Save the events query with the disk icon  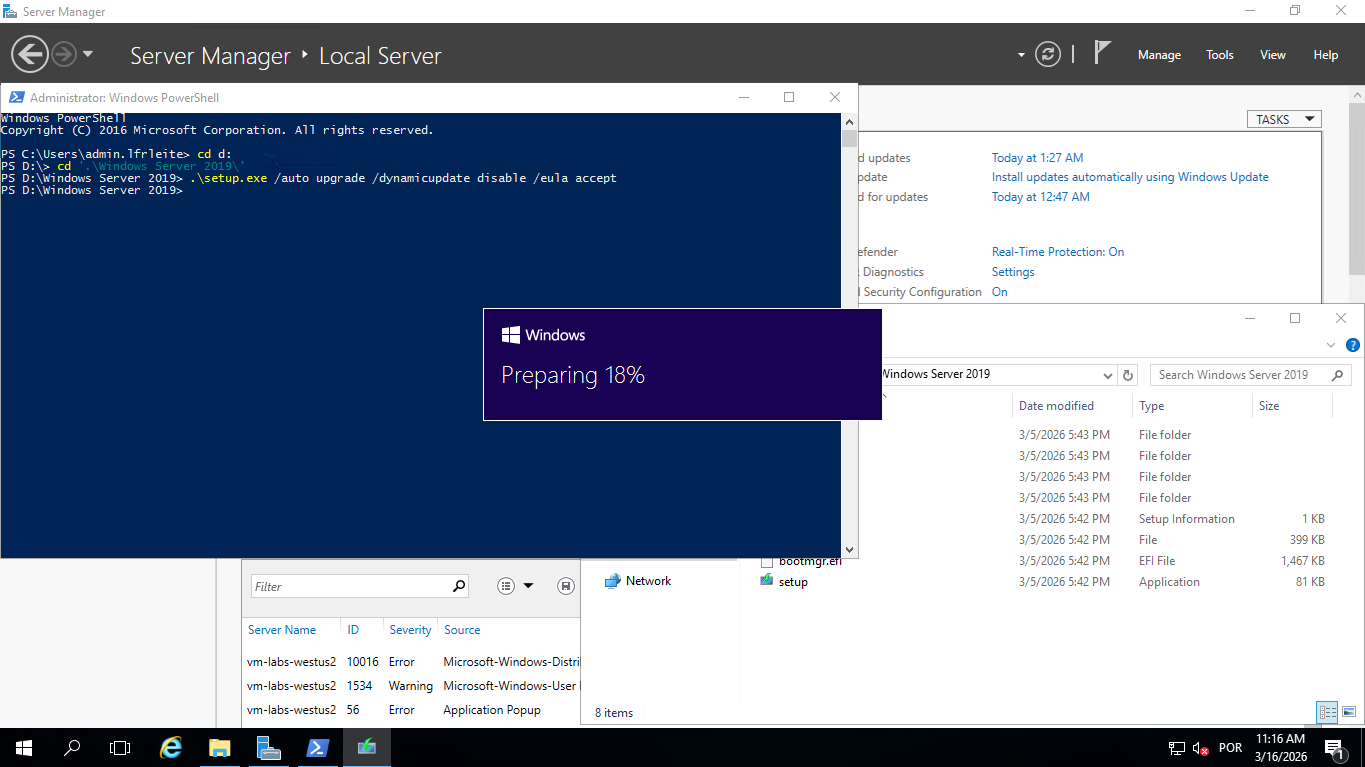(566, 586)
